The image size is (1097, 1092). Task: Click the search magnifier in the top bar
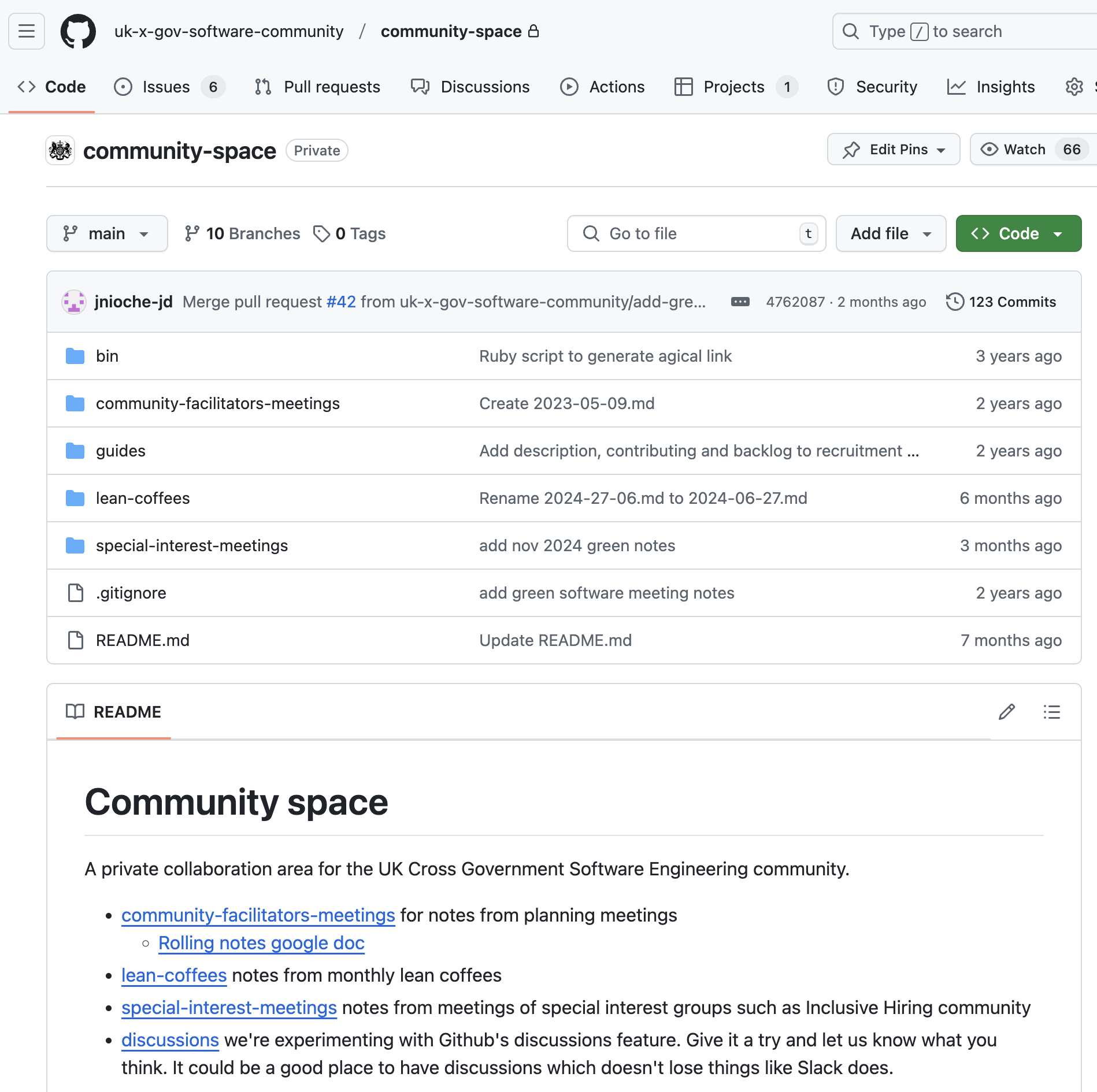[850, 31]
